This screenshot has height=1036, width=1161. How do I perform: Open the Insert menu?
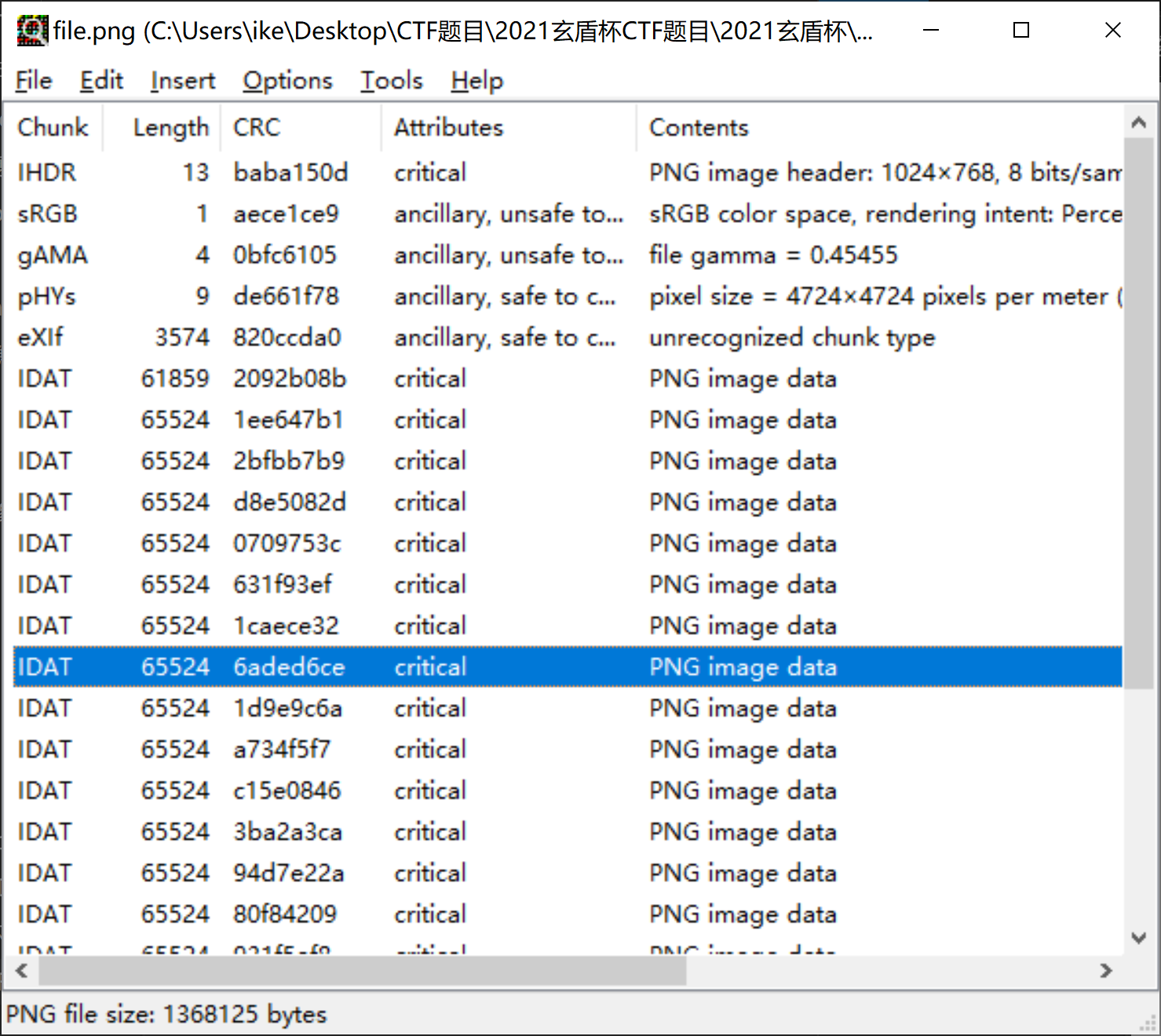tap(182, 80)
